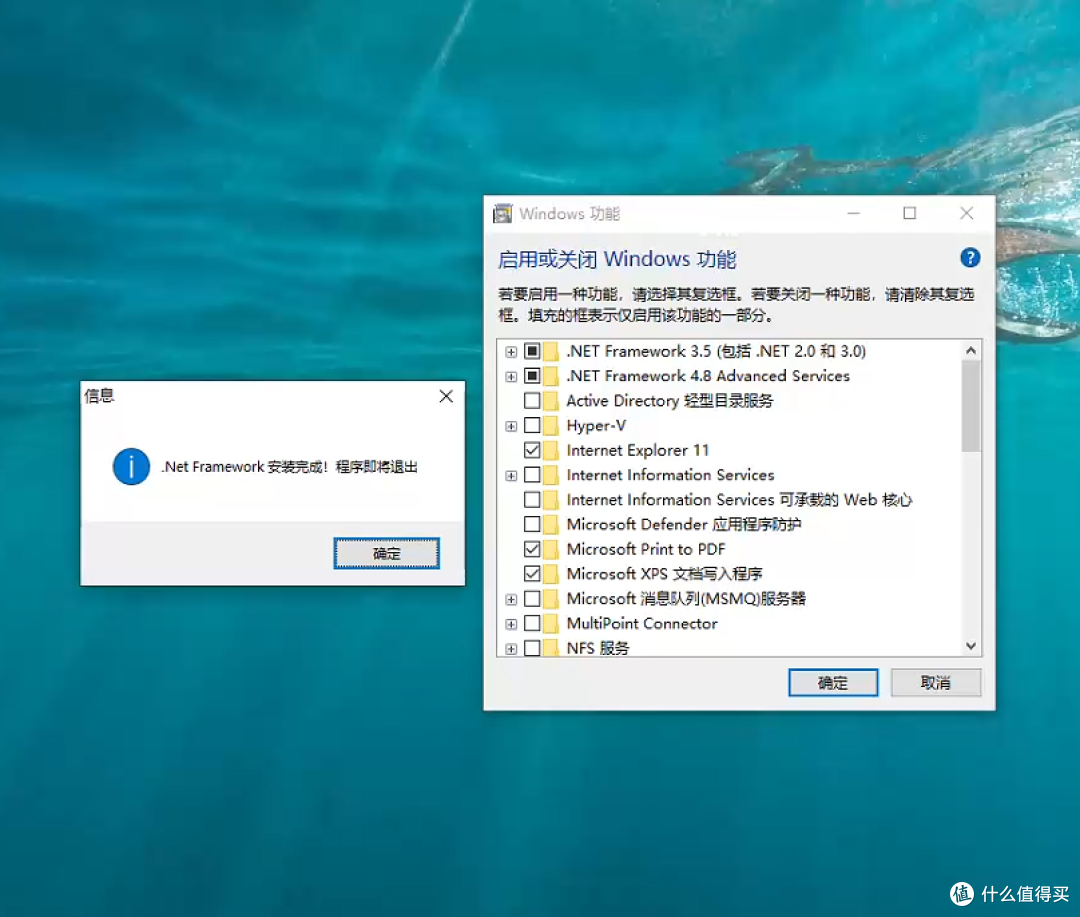
Task: Click folder icon beside Hyper-V
Action: click(x=550, y=425)
